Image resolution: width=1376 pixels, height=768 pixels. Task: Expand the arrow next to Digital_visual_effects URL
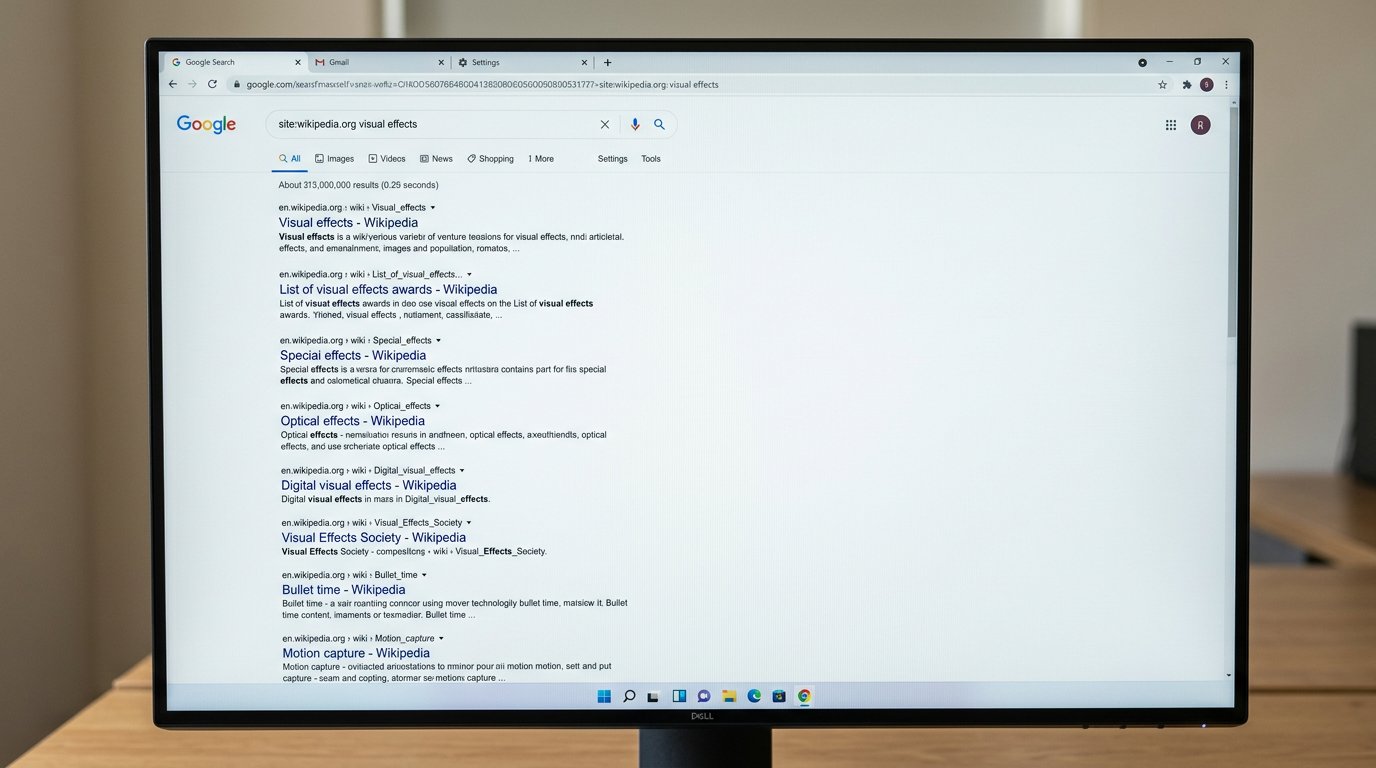[462, 470]
